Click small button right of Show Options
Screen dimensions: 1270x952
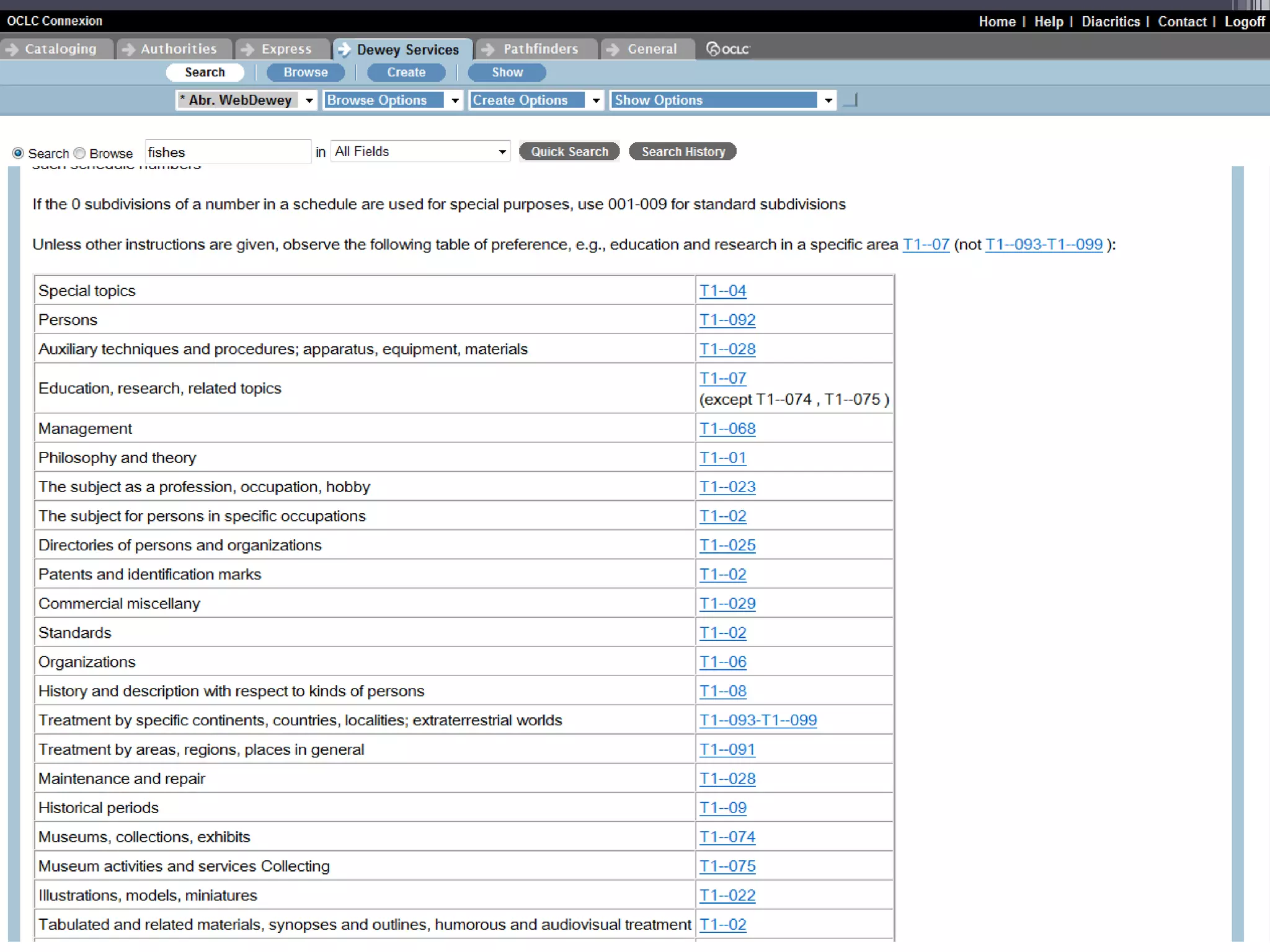(x=851, y=100)
